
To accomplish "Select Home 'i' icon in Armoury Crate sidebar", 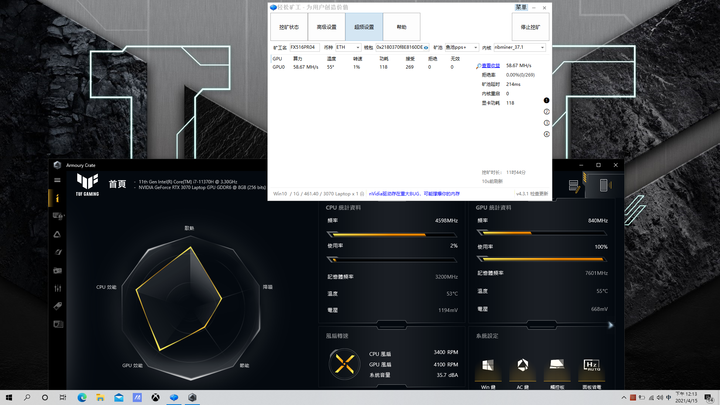I will pyautogui.click(x=57, y=198).
